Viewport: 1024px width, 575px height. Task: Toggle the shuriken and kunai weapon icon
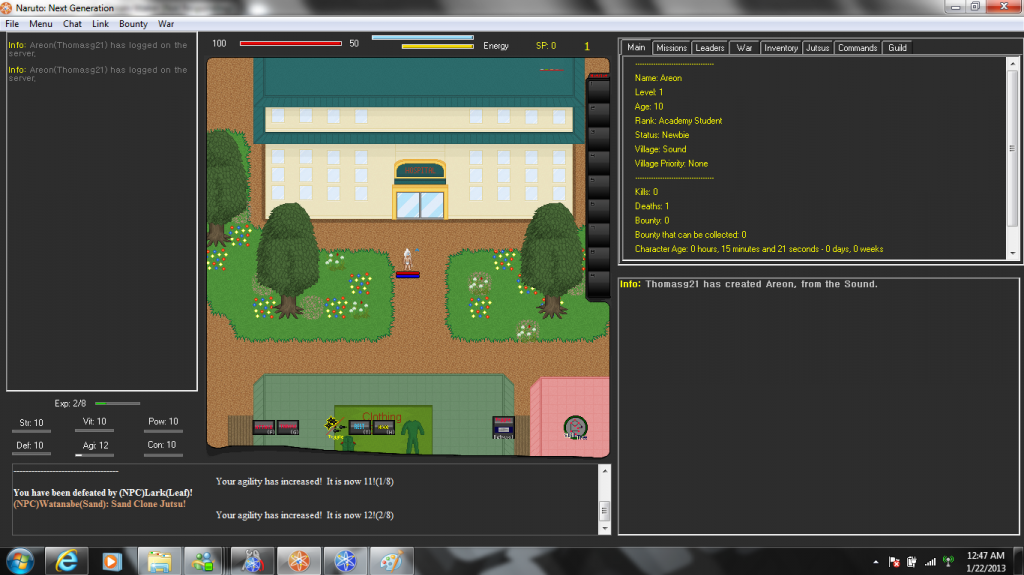coord(334,427)
